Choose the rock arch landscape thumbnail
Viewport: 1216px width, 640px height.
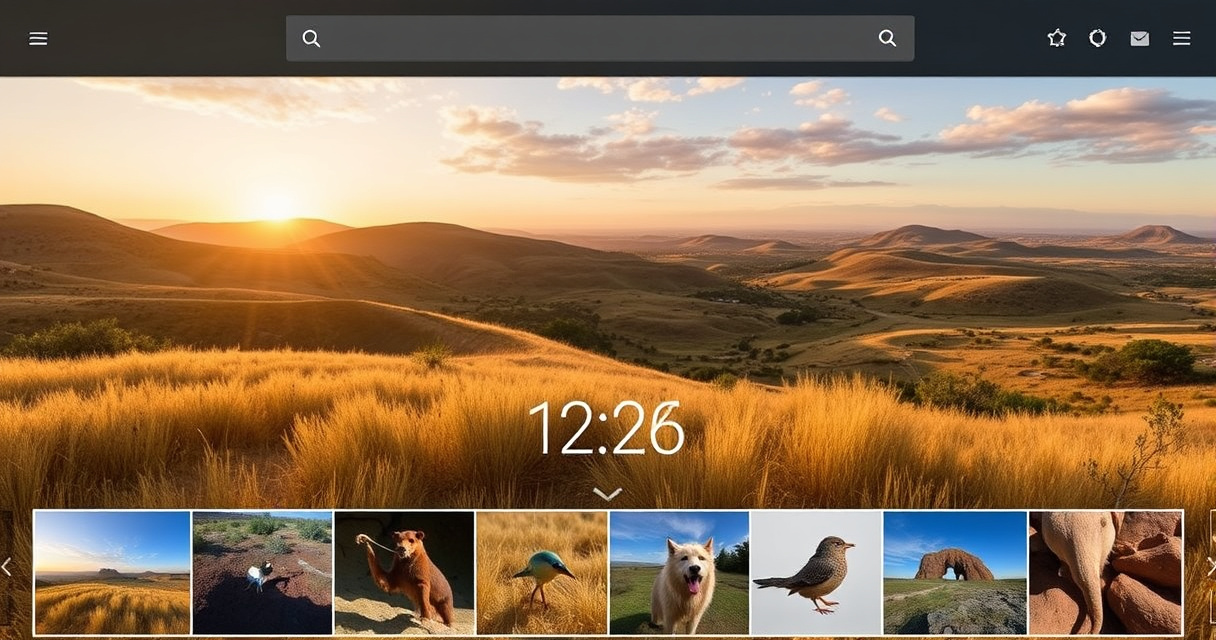coord(954,572)
